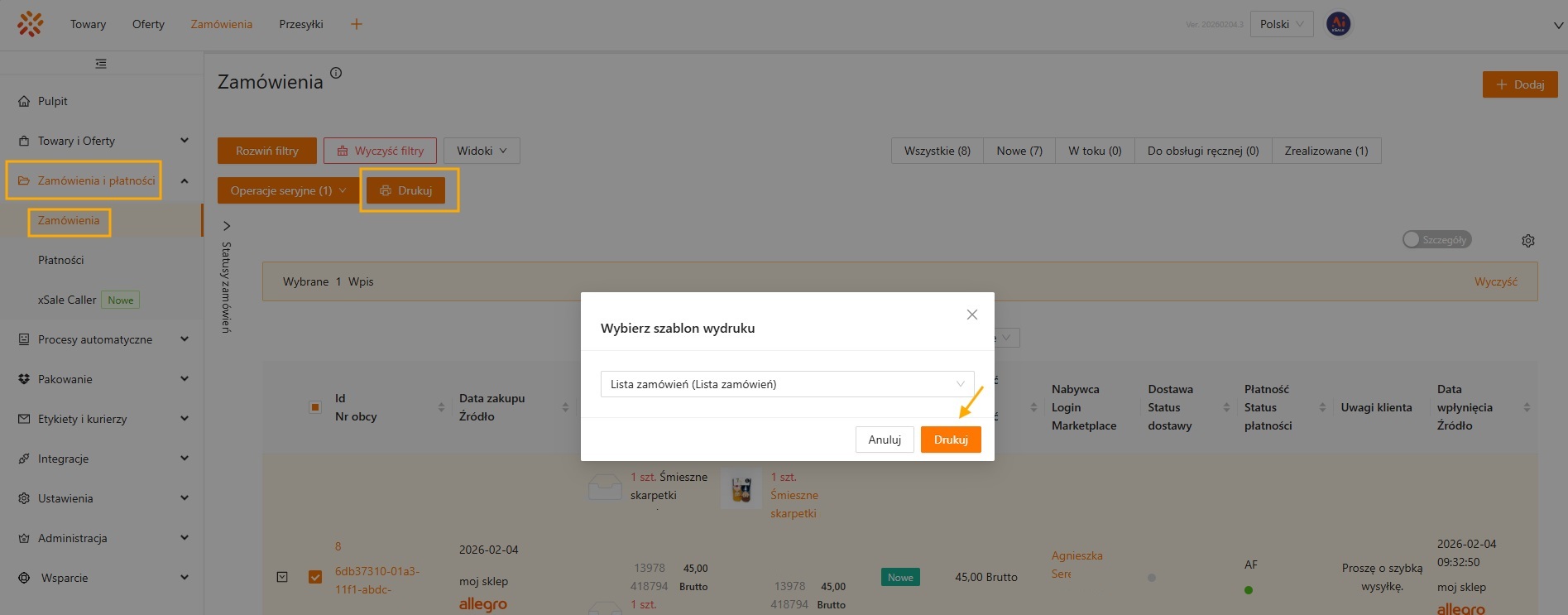Click the plus icon in top navigation
Viewport: 1568px width, 615px height.
pyautogui.click(x=357, y=24)
